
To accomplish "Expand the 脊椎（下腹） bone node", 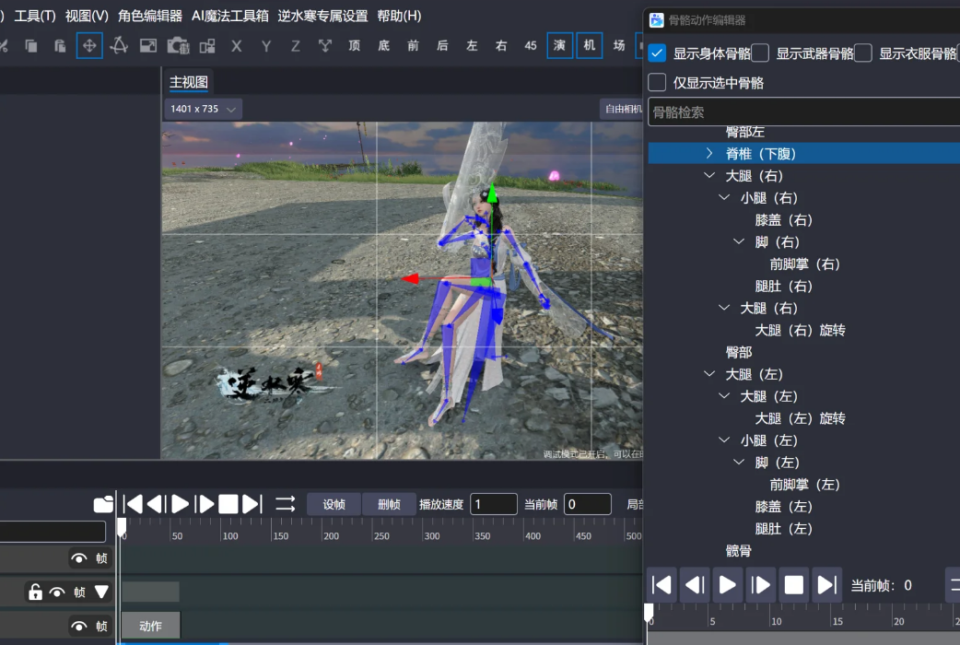I will (x=709, y=153).
